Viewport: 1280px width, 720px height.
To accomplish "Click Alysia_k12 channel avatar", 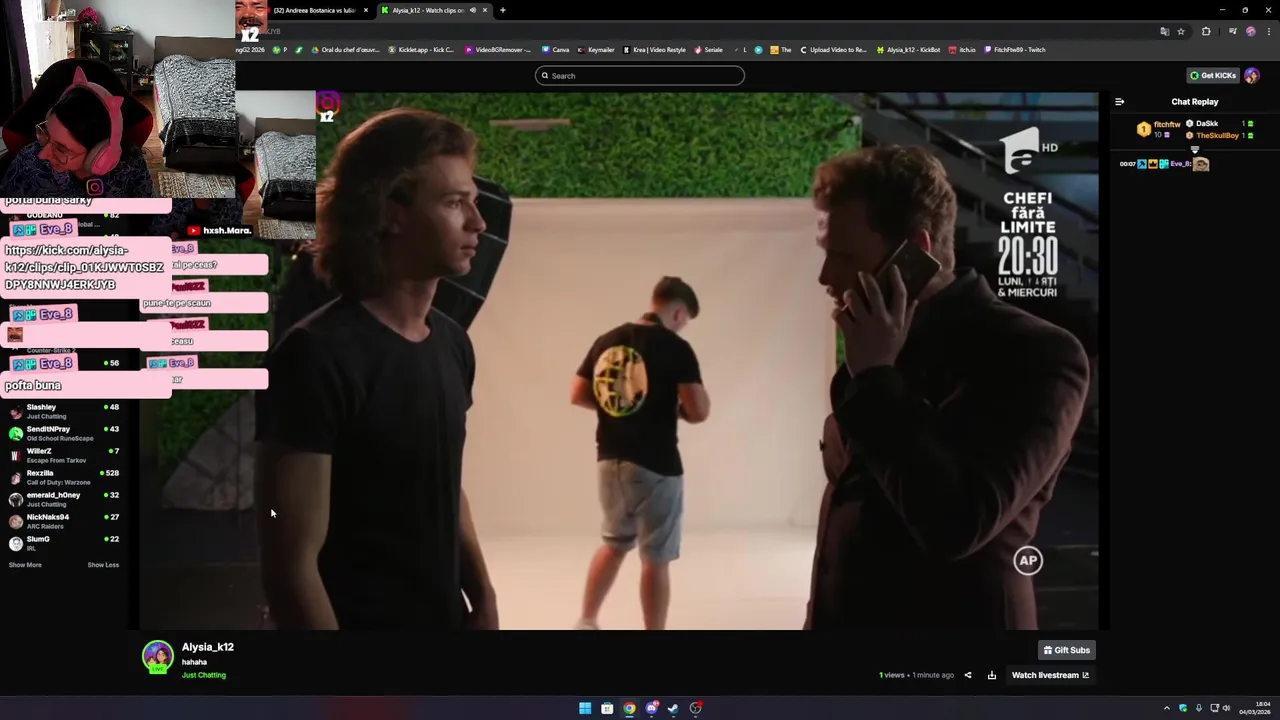I will [158, 657].
